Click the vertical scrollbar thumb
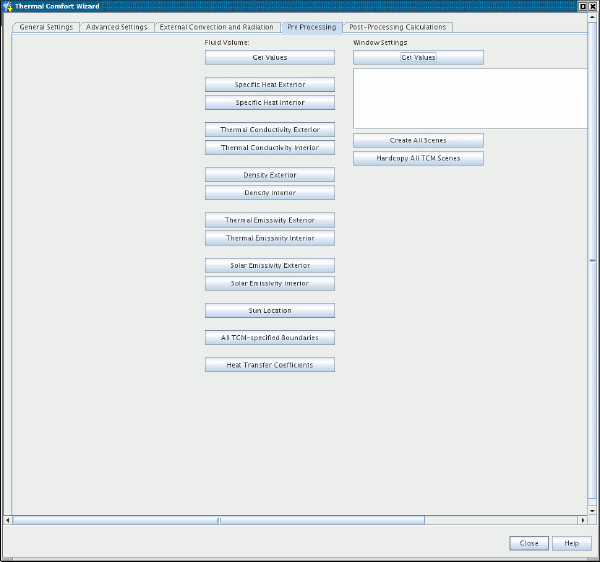 [x=592, y=261]
